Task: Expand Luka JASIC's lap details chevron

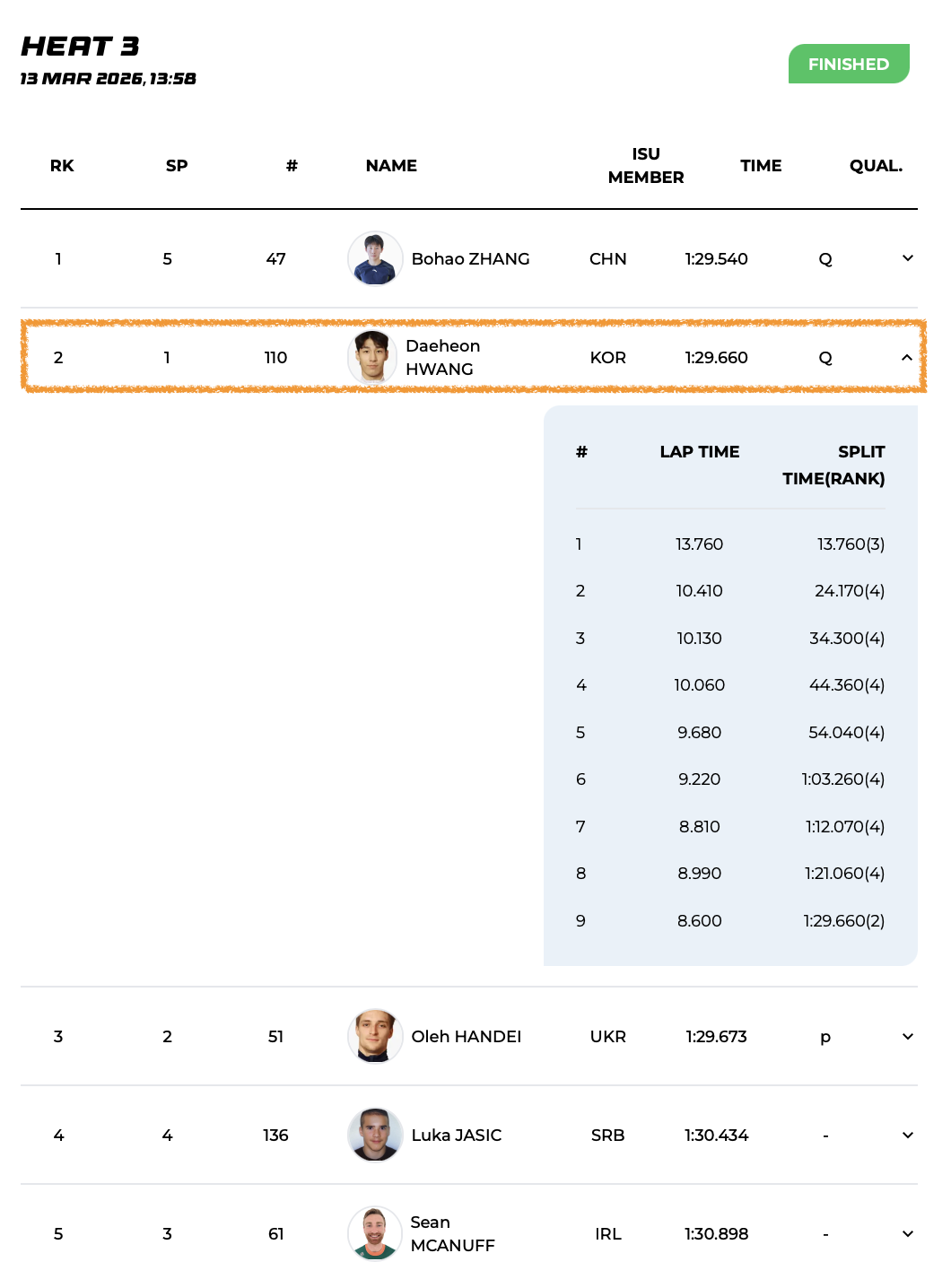Action: [x=907, y=1135]
